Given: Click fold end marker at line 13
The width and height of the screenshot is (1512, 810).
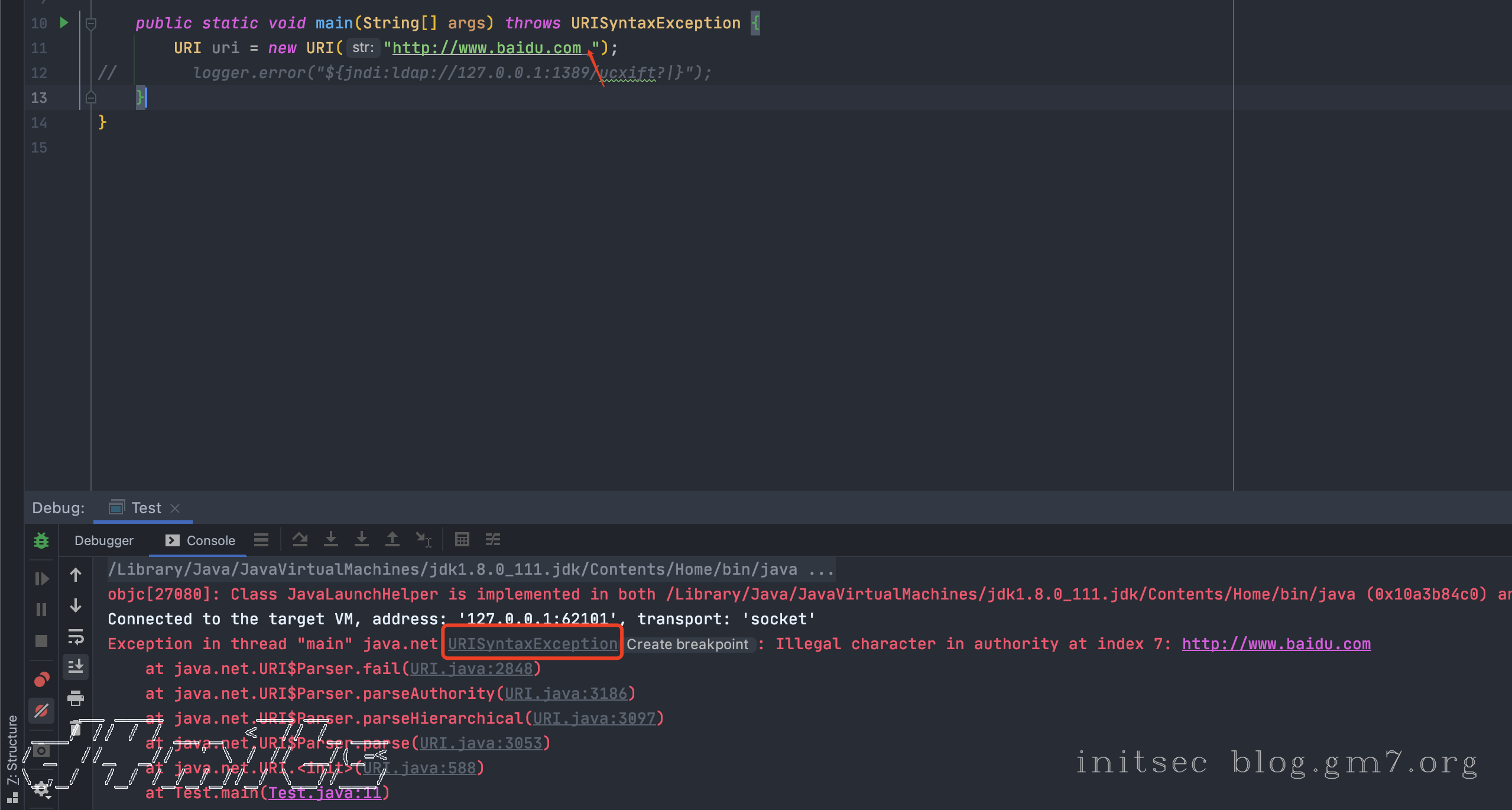Looking at the screenshot, I should point(91,98).
